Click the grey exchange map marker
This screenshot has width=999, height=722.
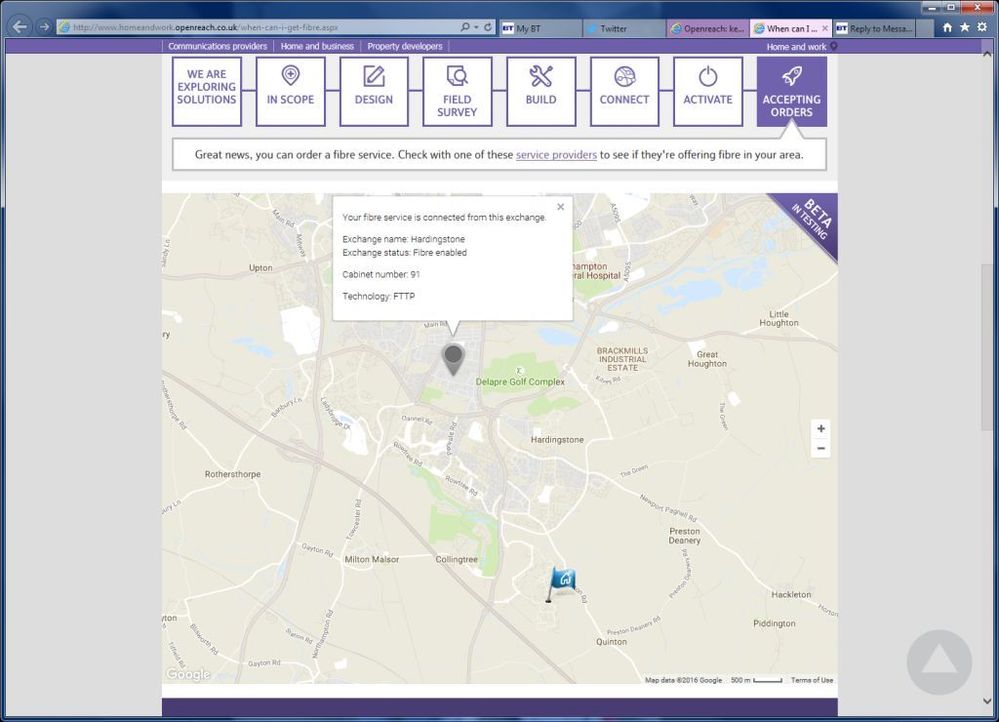[x=453, y=359]
